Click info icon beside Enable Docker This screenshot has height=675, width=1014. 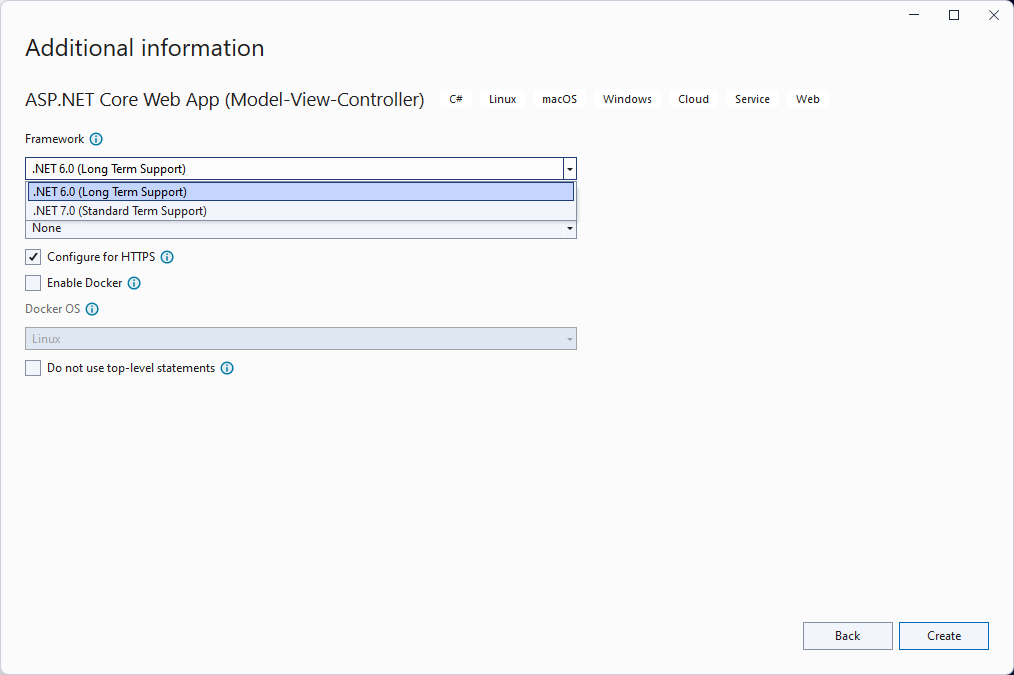(x=134, y=283)
